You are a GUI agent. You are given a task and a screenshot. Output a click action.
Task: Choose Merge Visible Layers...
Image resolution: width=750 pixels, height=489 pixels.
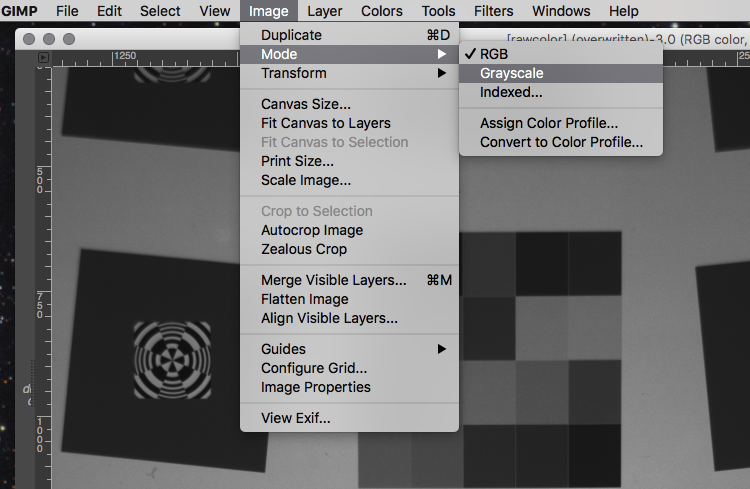pyautogui.click(x=349, y=280)
